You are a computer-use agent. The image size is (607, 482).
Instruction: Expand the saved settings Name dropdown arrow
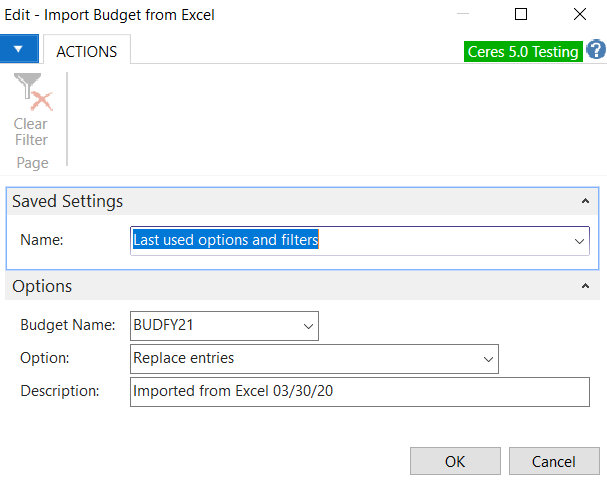(579, 241)
